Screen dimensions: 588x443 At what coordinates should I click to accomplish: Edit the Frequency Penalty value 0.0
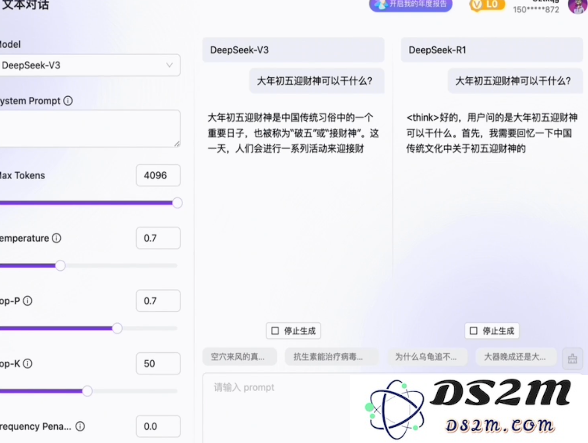click(158, 426)
